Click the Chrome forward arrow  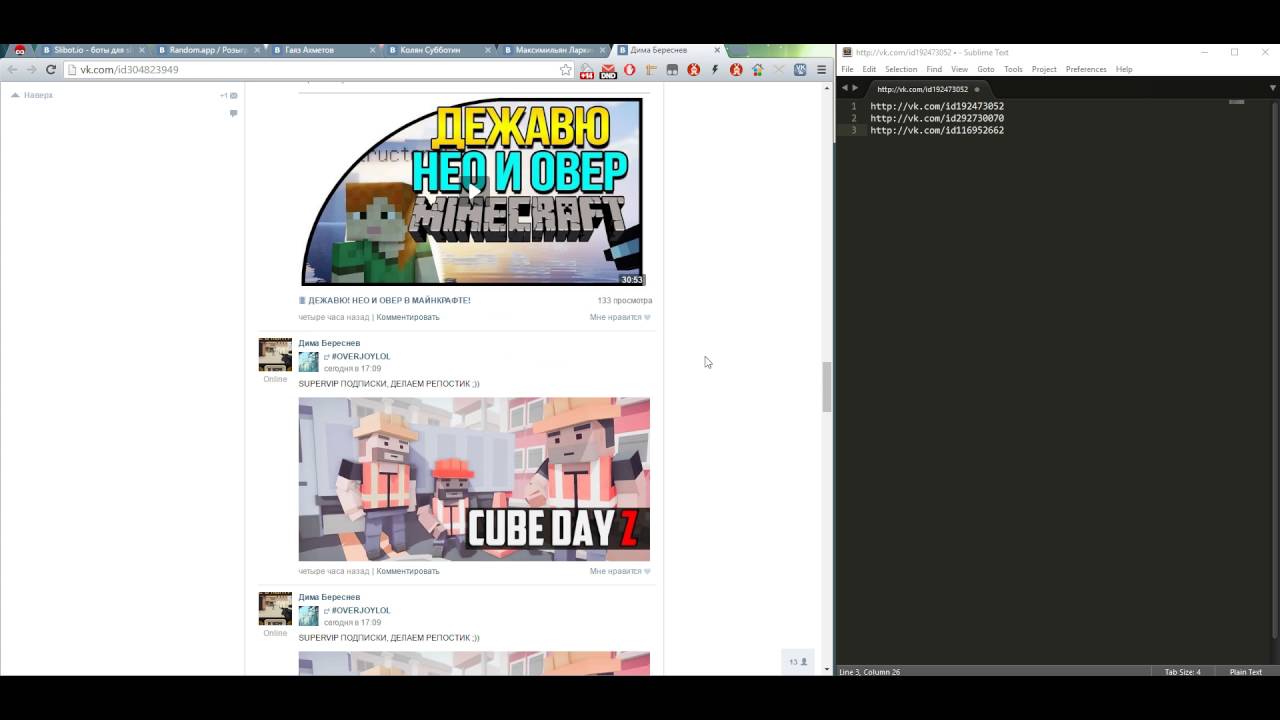(31, 70)
